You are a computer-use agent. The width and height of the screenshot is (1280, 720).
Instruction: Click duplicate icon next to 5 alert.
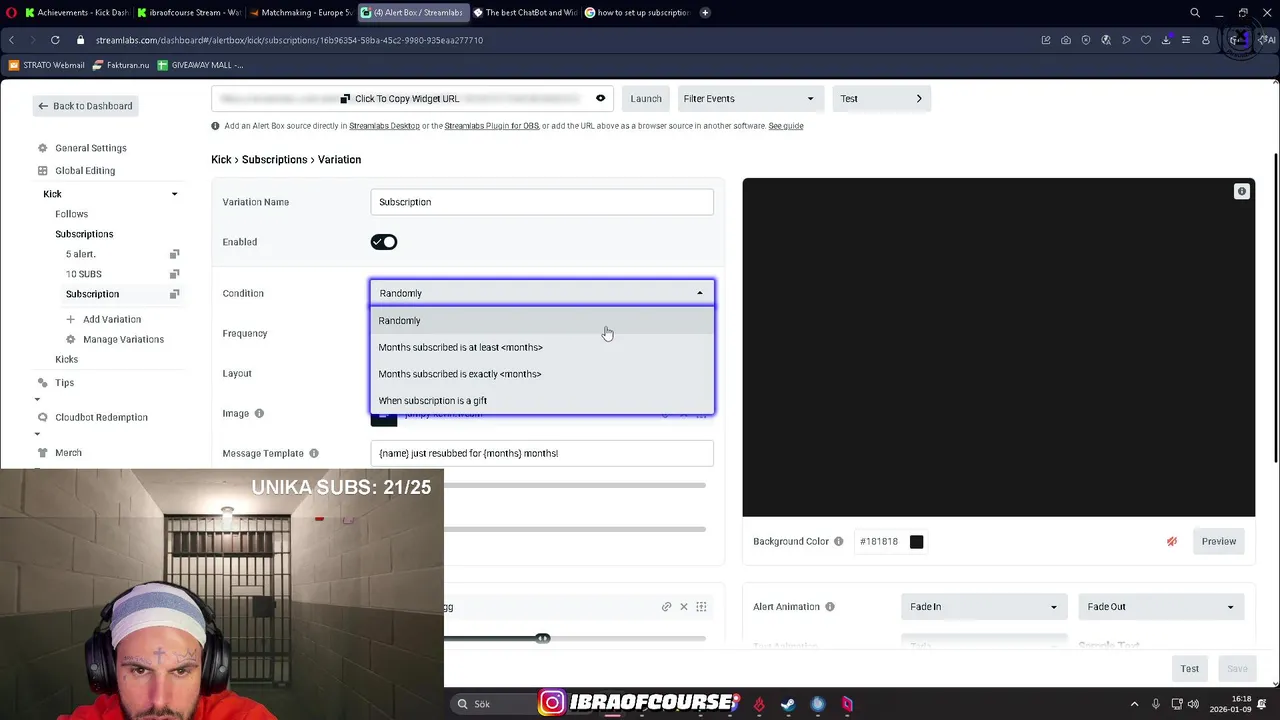[x=174, y=254]
